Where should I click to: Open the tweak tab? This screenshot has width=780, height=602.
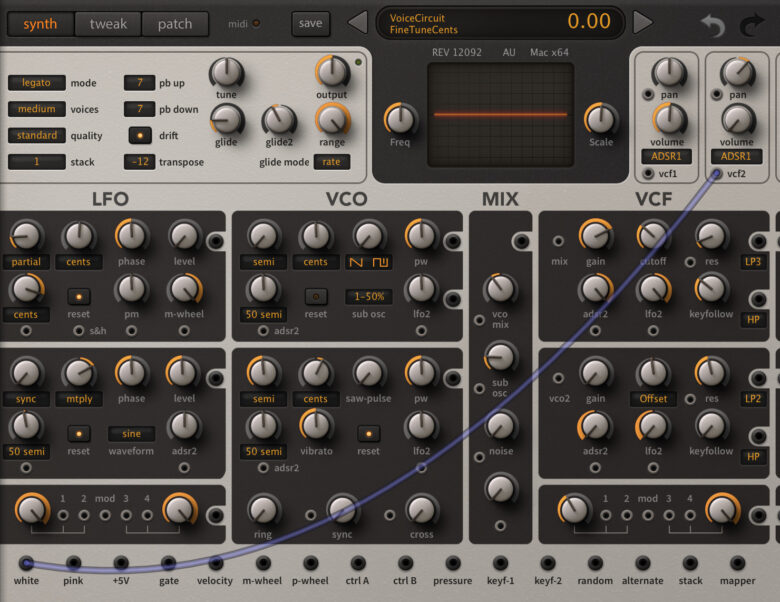[x=108, y=24]
